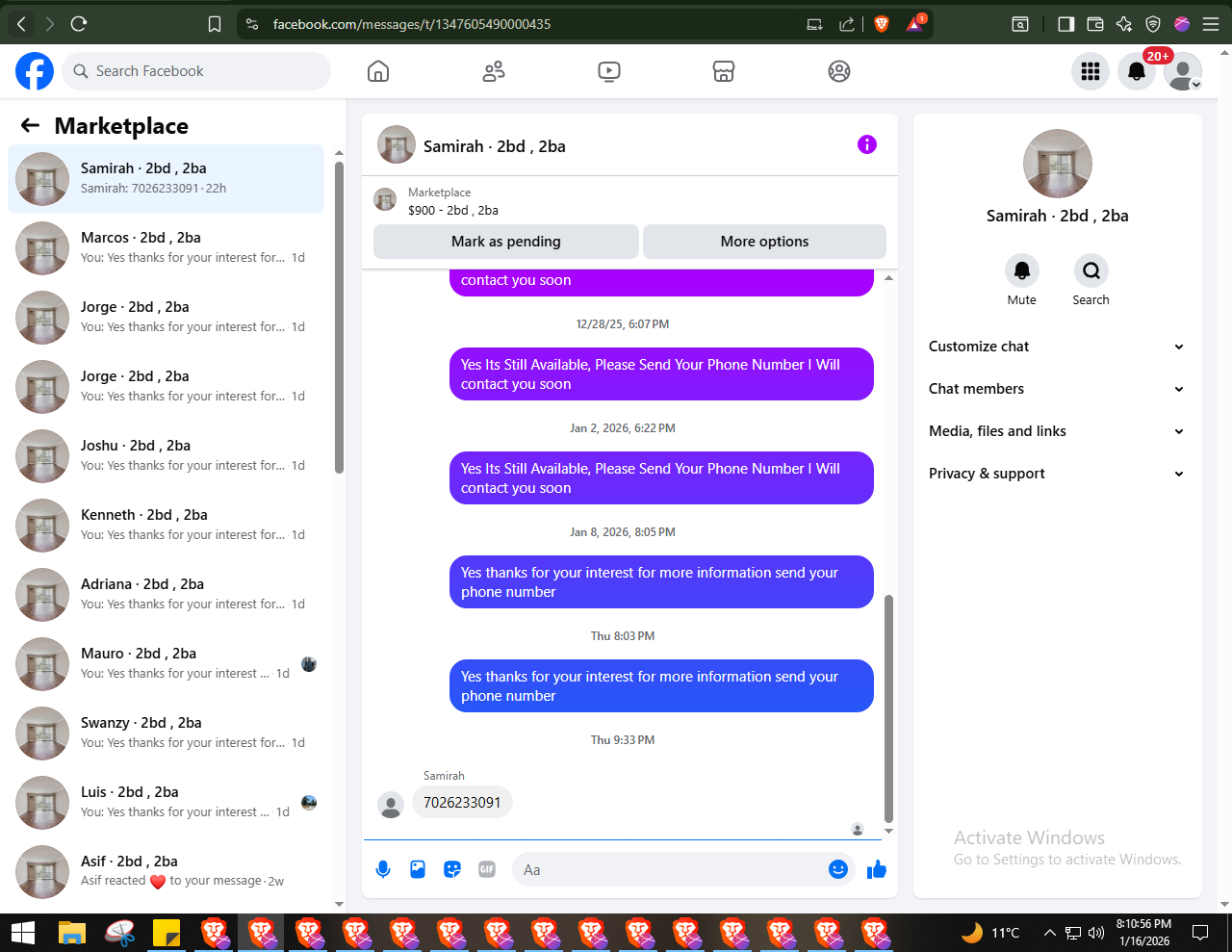Search in conversation magnifier icon
Viewport: 1232px width, 952px height.
click(1091, 270)
